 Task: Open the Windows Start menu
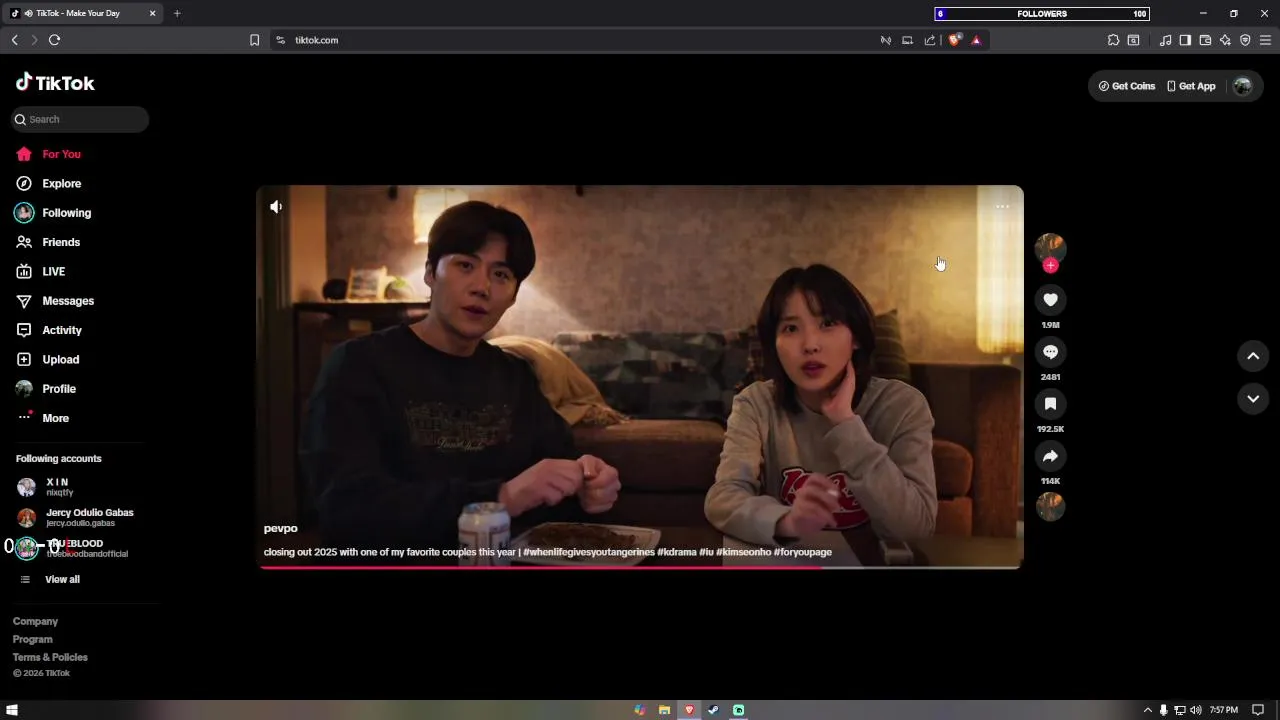click(x=12, y=710)
